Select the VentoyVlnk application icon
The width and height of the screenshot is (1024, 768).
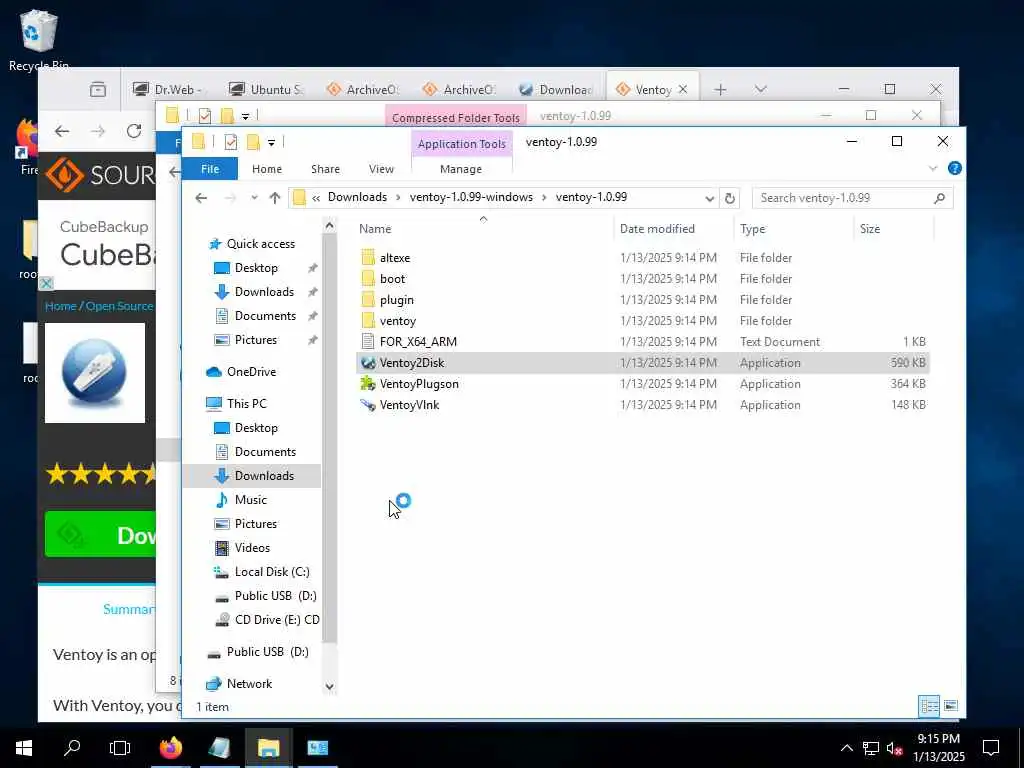tap(368, 405)
